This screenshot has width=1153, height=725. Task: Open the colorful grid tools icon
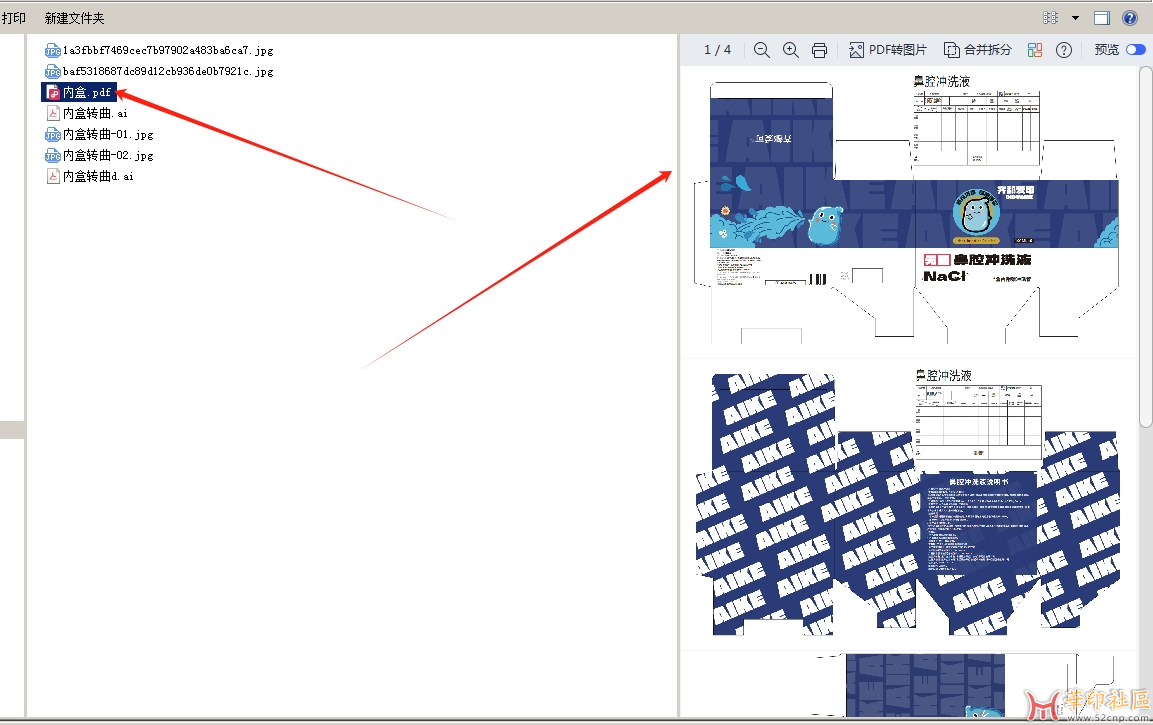tap(1035, 50)
